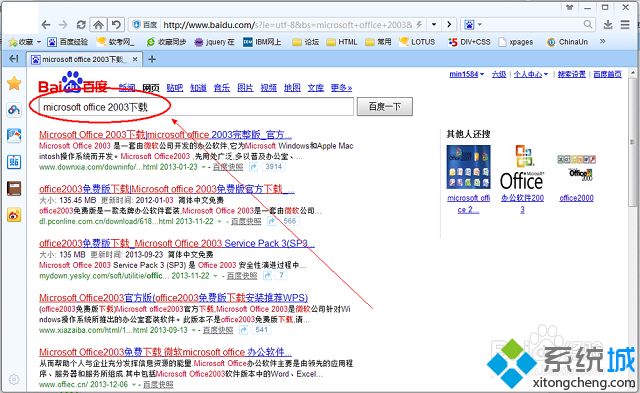Switch to 视频 search category
This screenshot has width=640, height=393.
pos(269,88)
